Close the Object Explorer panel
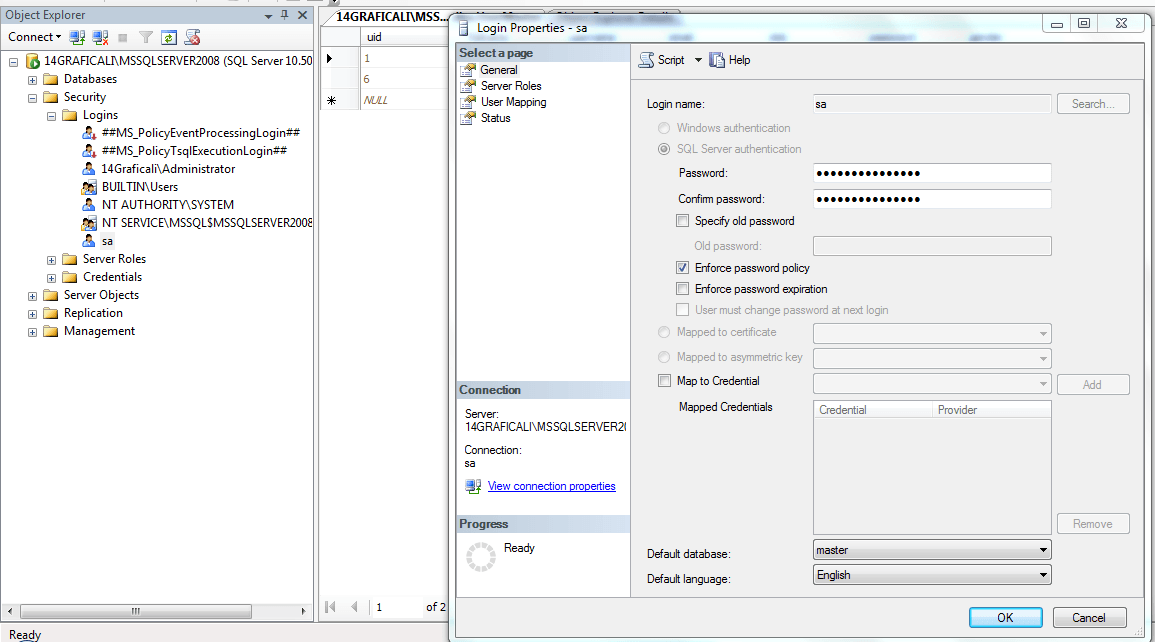Image resolution: width=1155 pixels, height=642 pixels. [302, 15]
